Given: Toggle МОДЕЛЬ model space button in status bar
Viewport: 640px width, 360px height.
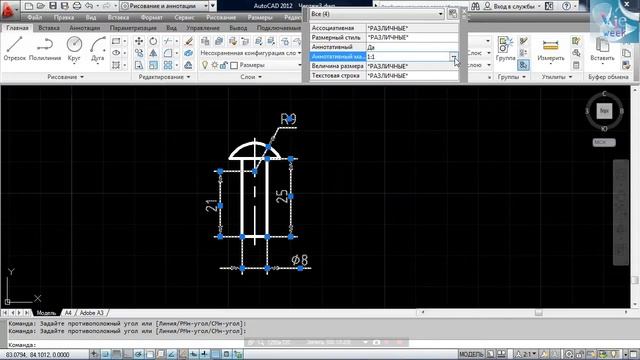Looking at the screenshot, I should point(471,354).
